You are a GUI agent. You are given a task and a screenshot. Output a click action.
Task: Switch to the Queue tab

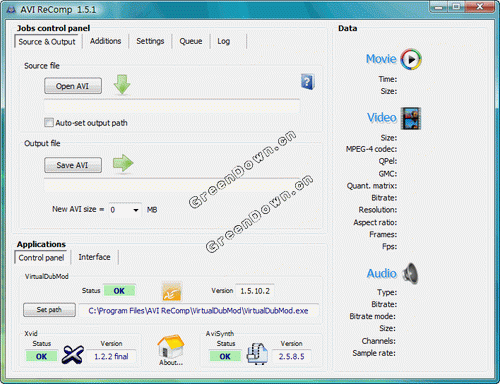click(191, 41)
